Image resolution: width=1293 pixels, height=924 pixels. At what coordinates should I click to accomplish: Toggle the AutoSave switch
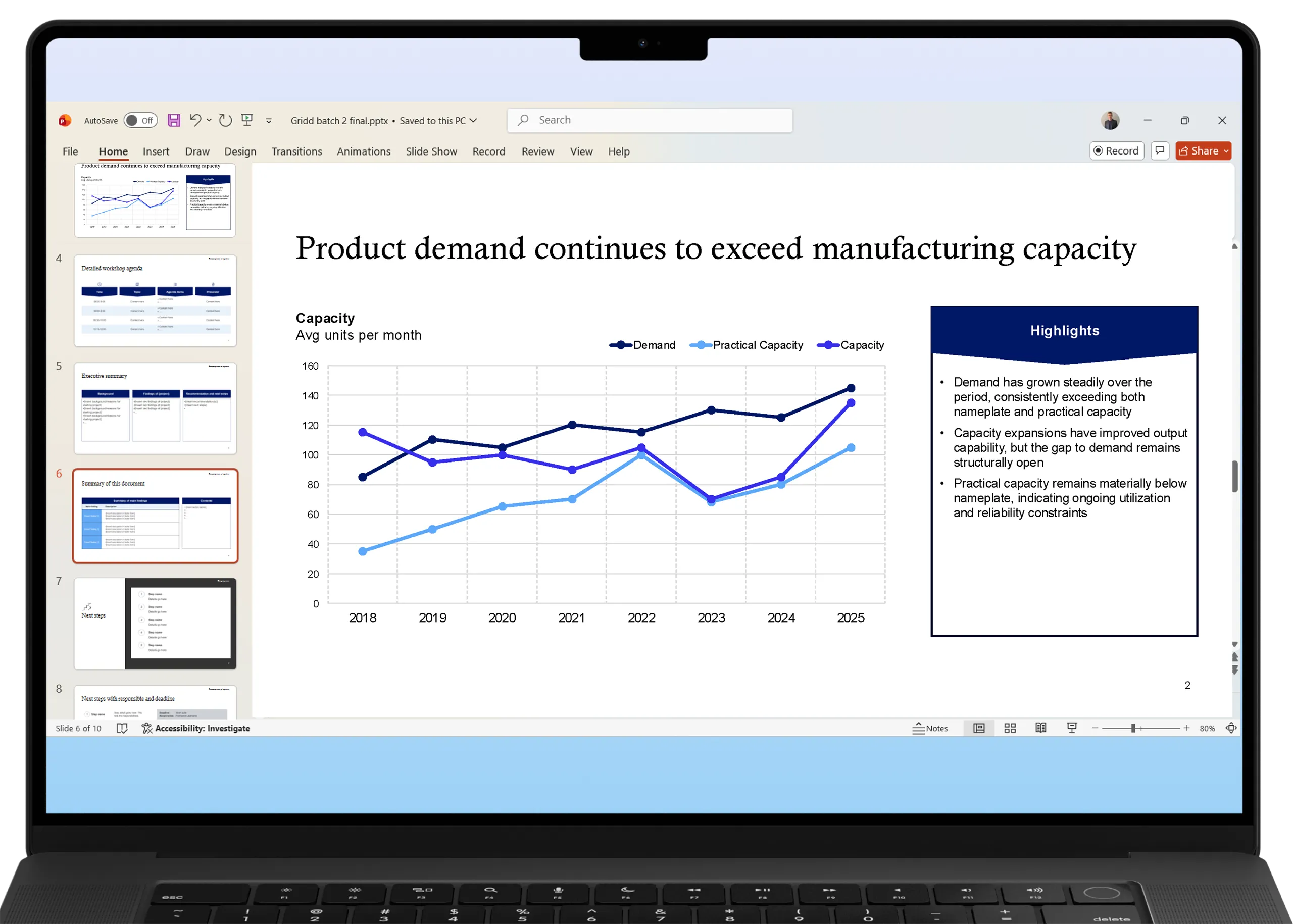(140, 120)
